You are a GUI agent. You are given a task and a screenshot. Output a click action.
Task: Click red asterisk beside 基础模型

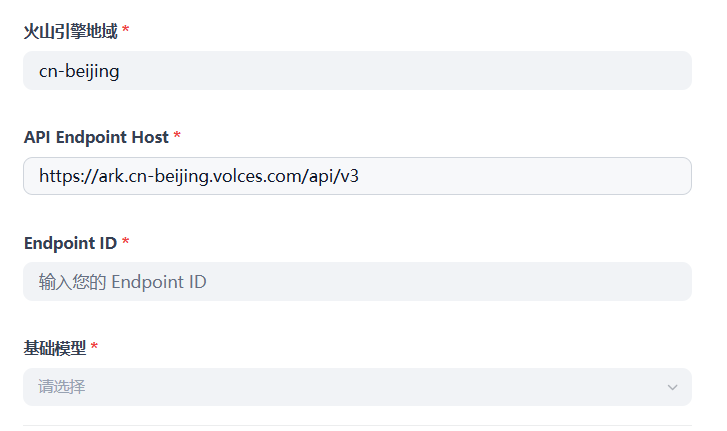click(x=95, y=348)
